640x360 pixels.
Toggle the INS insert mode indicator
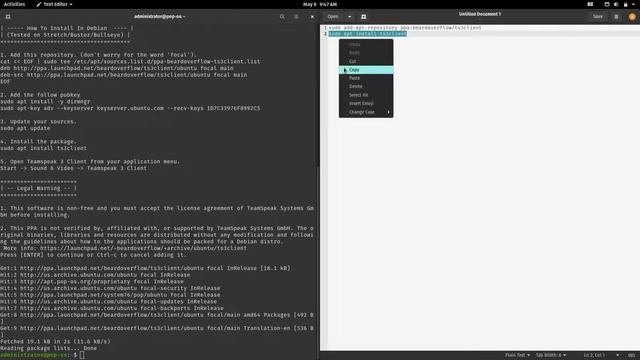[x=631, y=355]
